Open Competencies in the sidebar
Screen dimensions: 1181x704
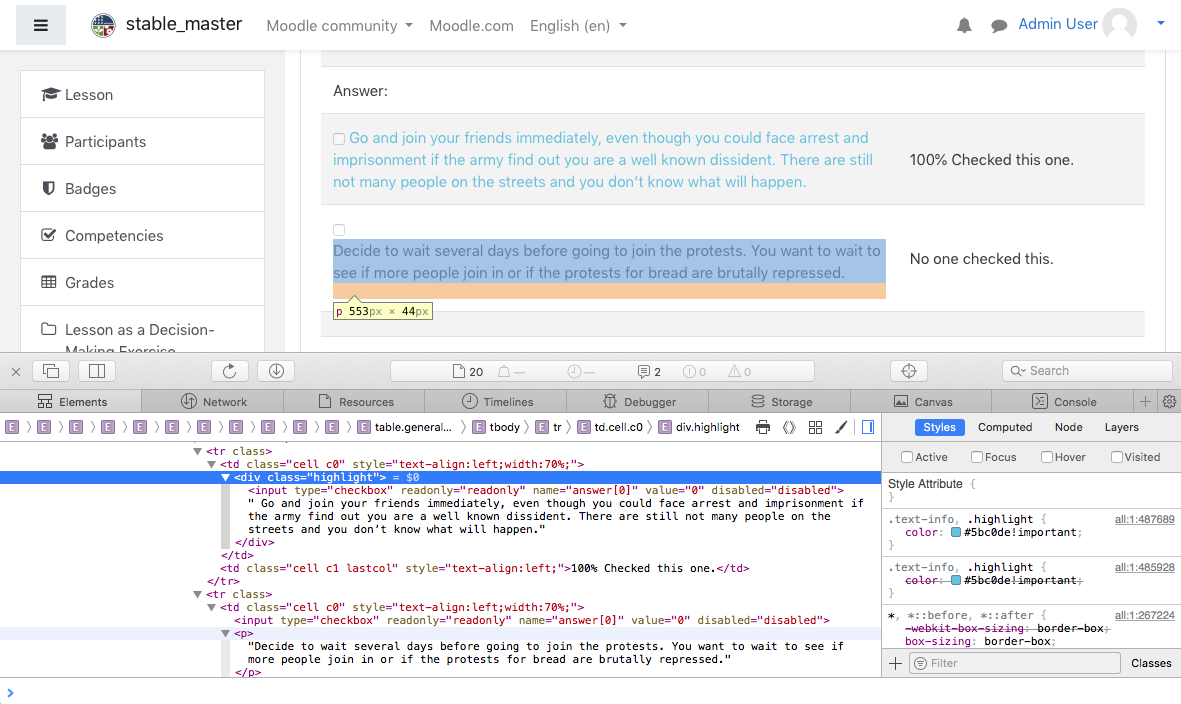142,236
